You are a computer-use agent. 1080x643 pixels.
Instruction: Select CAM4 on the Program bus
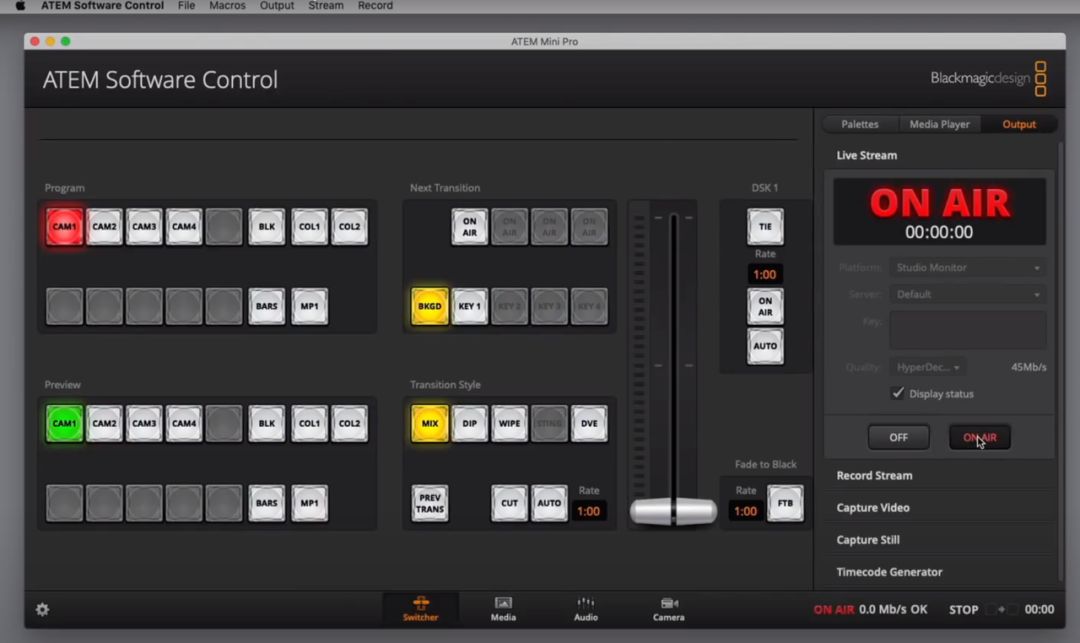point(184,226)
